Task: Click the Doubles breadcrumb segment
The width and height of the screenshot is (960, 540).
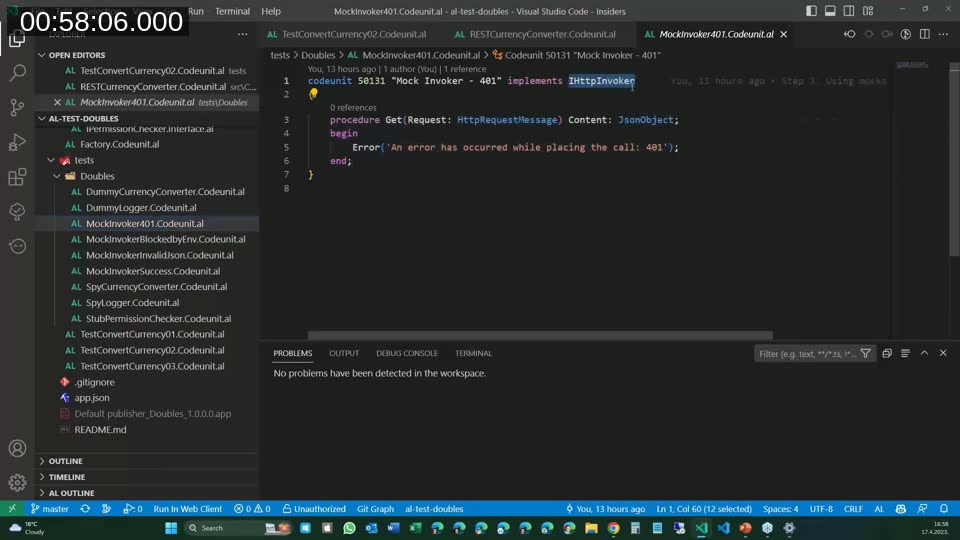Action: point(318,55)
